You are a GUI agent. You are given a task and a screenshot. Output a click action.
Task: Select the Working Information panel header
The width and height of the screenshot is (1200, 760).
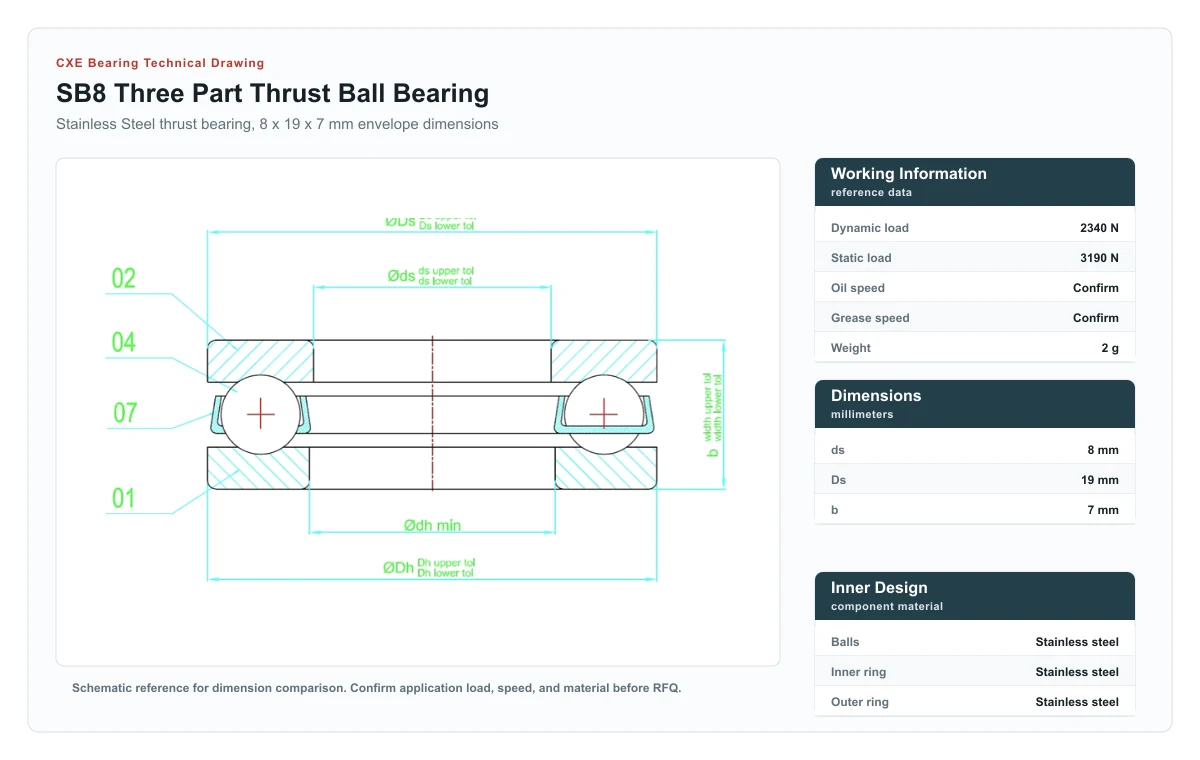click(975, 182)
